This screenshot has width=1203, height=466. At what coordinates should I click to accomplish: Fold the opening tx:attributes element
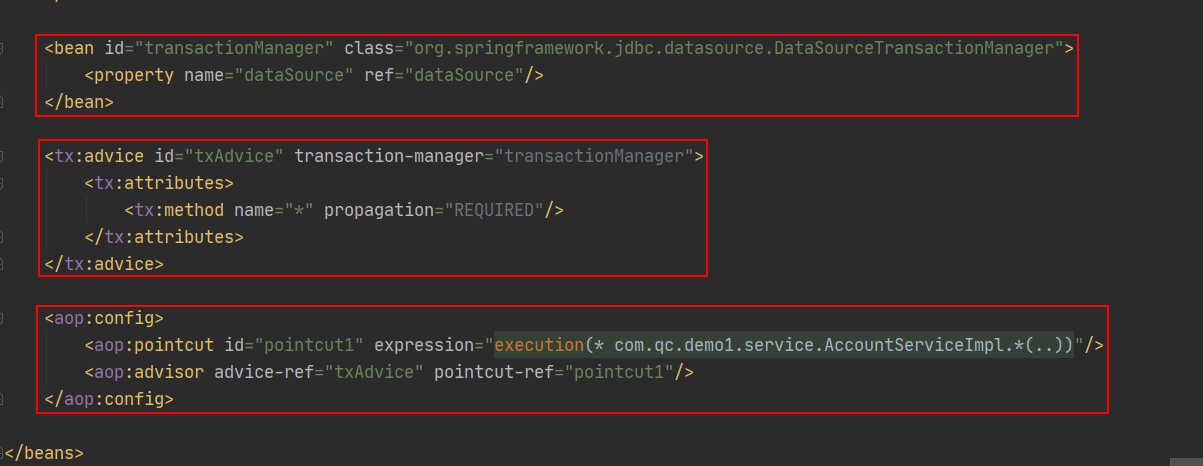pyautogui.click(x=3, y=184)
